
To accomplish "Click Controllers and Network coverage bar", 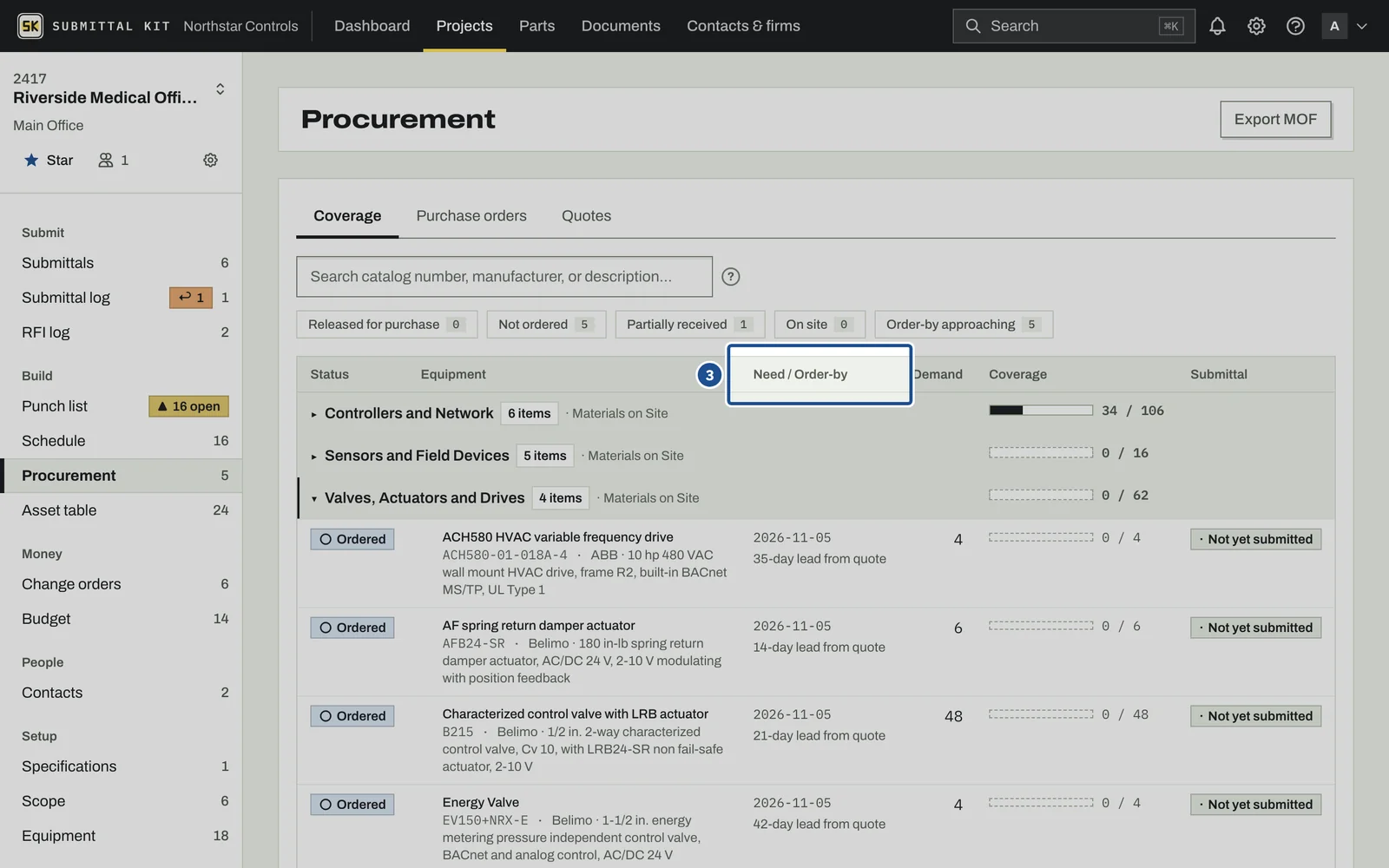I will pos(1041,410).
